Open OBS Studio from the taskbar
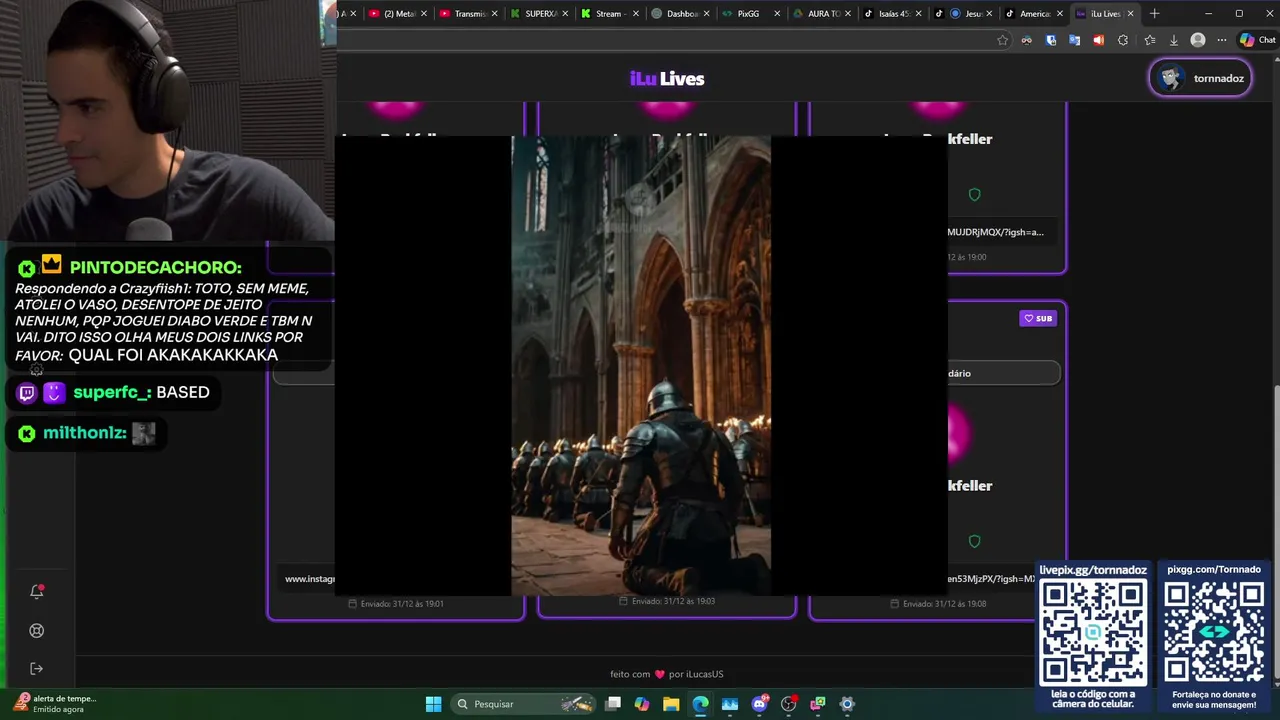The width and height of the screenshot is (1280, 720). click(789, 704)
